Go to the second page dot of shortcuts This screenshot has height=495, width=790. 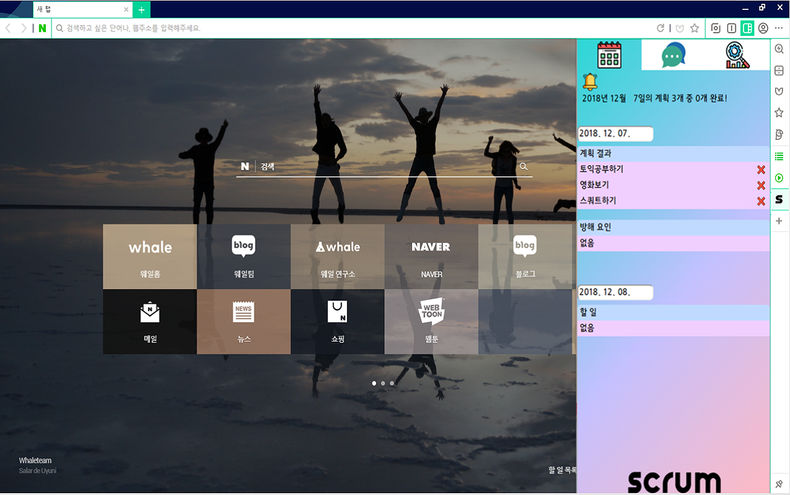[x=383, y=383]
